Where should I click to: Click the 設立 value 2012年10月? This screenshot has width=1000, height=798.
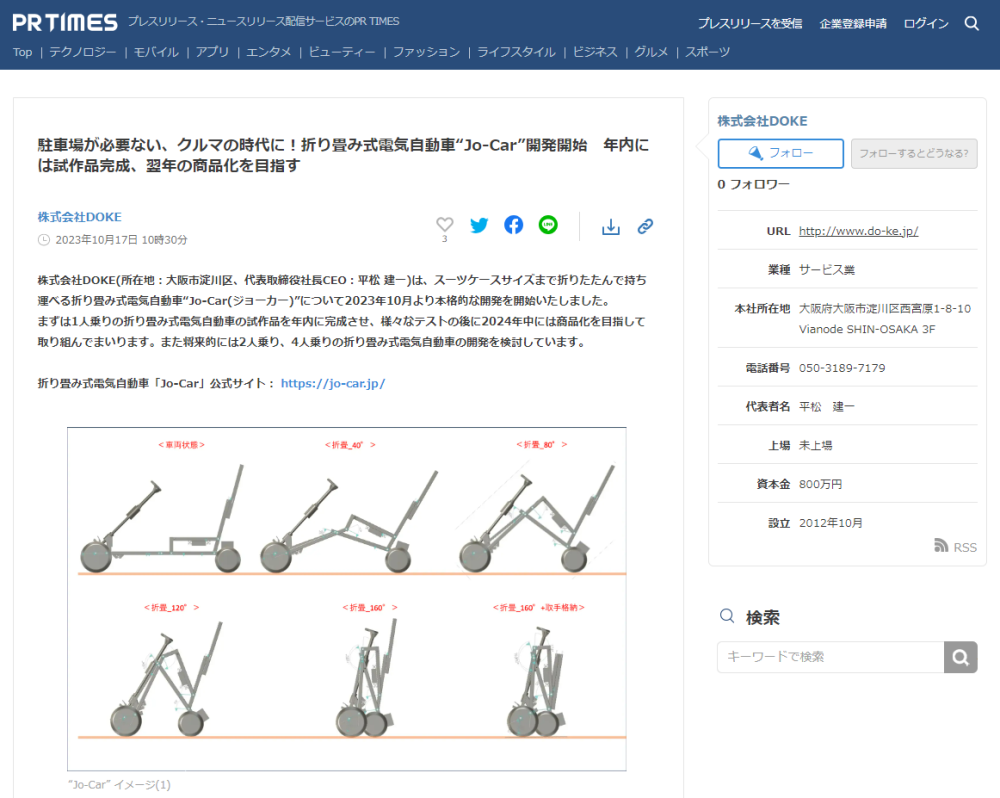(x=830, y=523)
